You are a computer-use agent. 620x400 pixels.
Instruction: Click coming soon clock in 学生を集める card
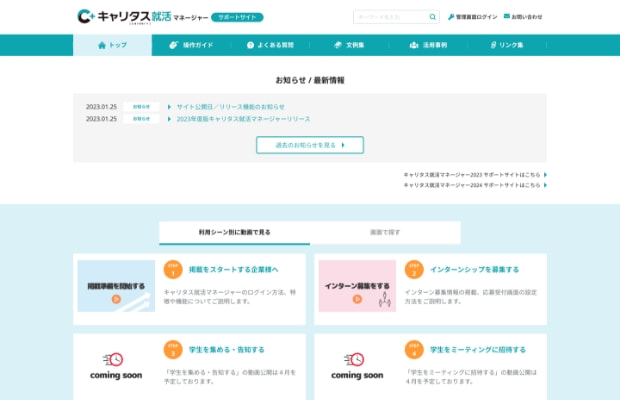[113, 360]
